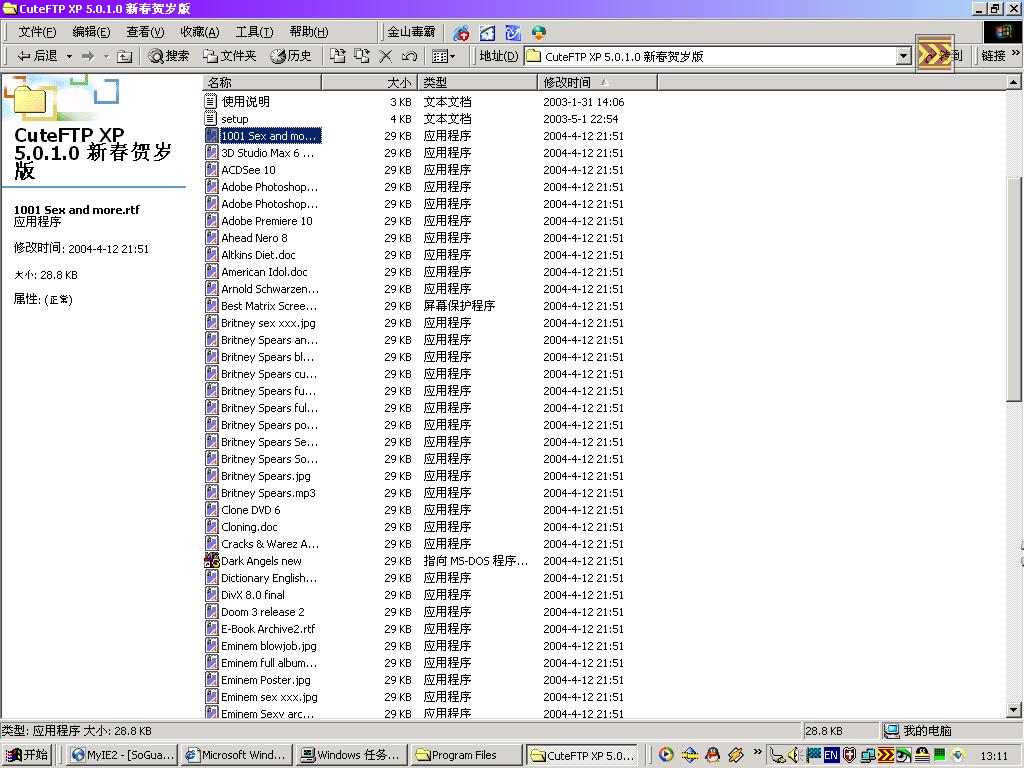Click the Dark Angels new file icon
Viewport: 1024px width, 768px height.
tap(212, 560)
